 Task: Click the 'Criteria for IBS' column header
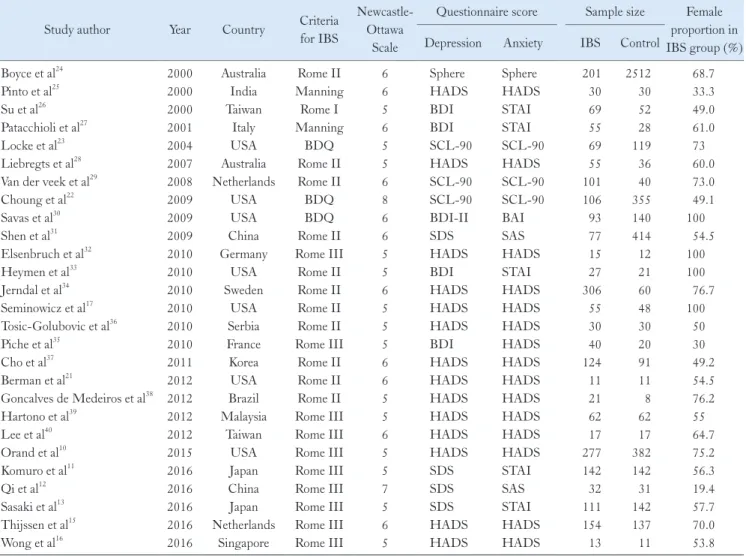pyautogui.click(x=319, y=29)
